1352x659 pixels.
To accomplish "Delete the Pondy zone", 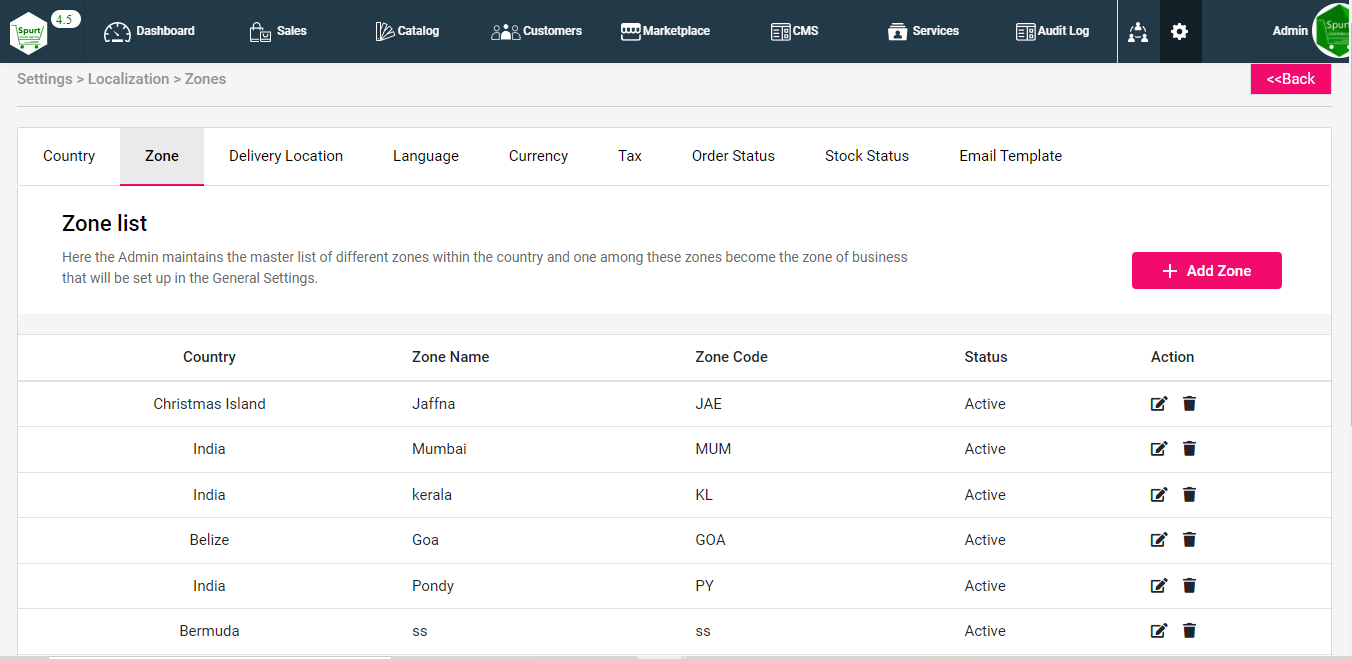I will [x=1189, y=586].
